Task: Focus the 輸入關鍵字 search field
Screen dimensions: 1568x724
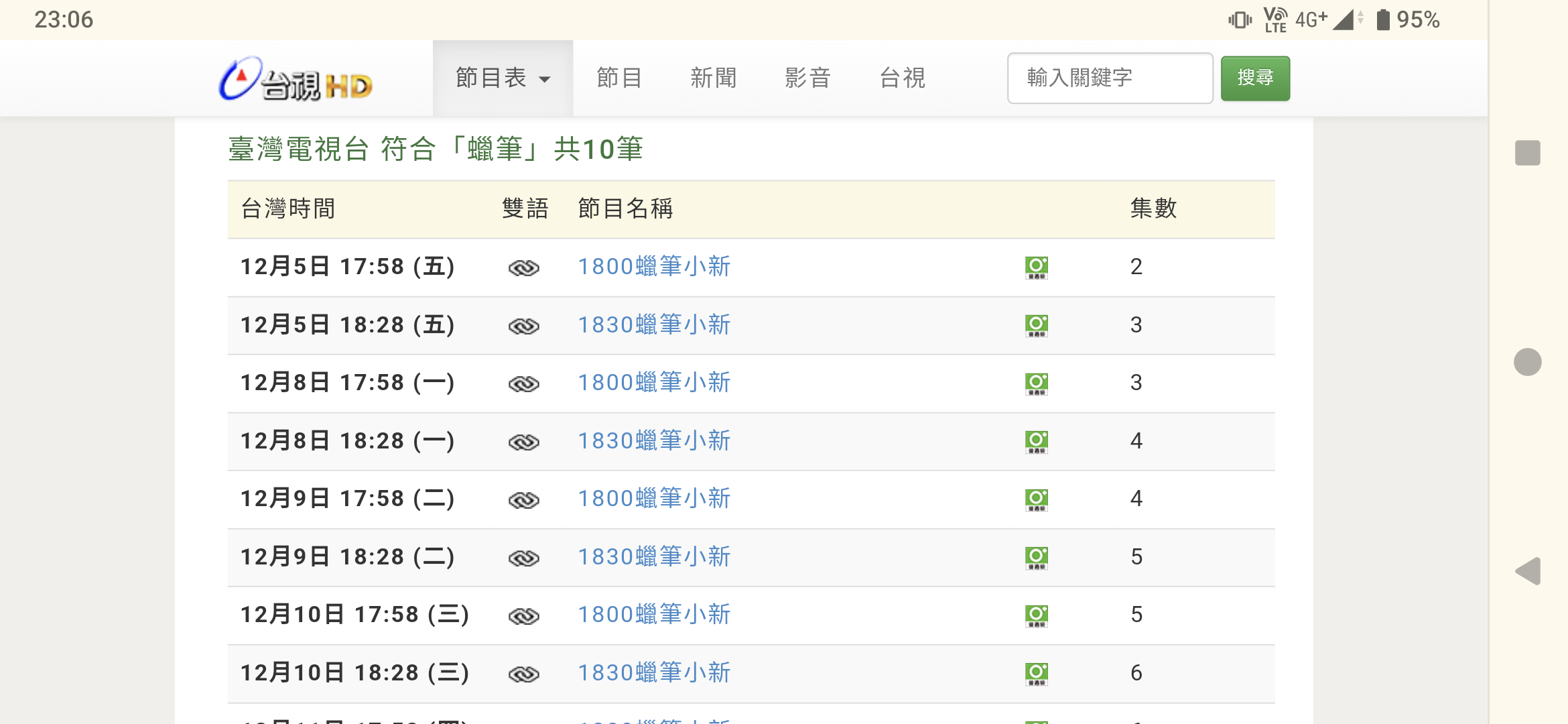Action: pos(1110,78)
